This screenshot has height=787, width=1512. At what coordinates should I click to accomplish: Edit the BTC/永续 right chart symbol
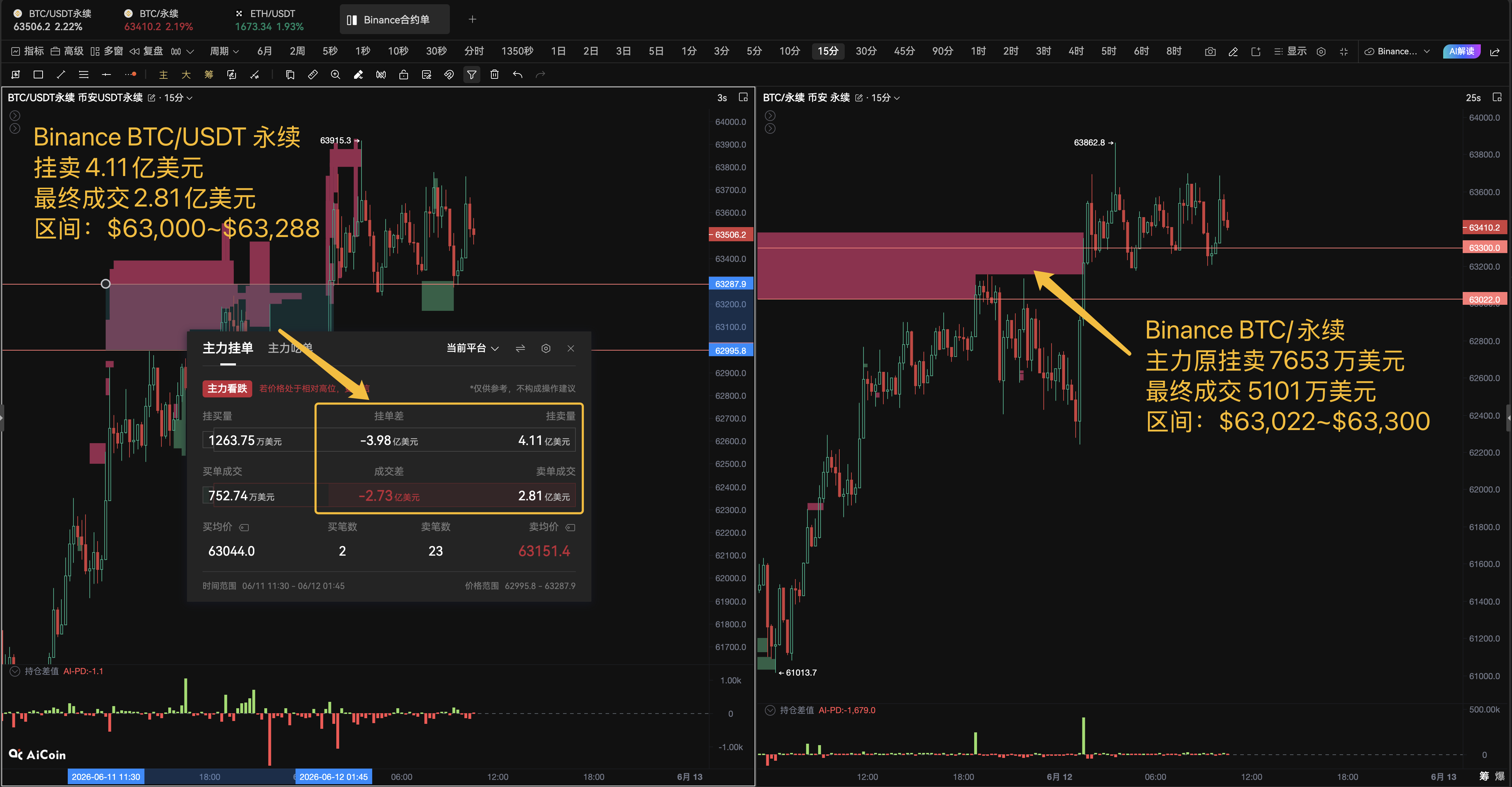(x=859, y=98)
